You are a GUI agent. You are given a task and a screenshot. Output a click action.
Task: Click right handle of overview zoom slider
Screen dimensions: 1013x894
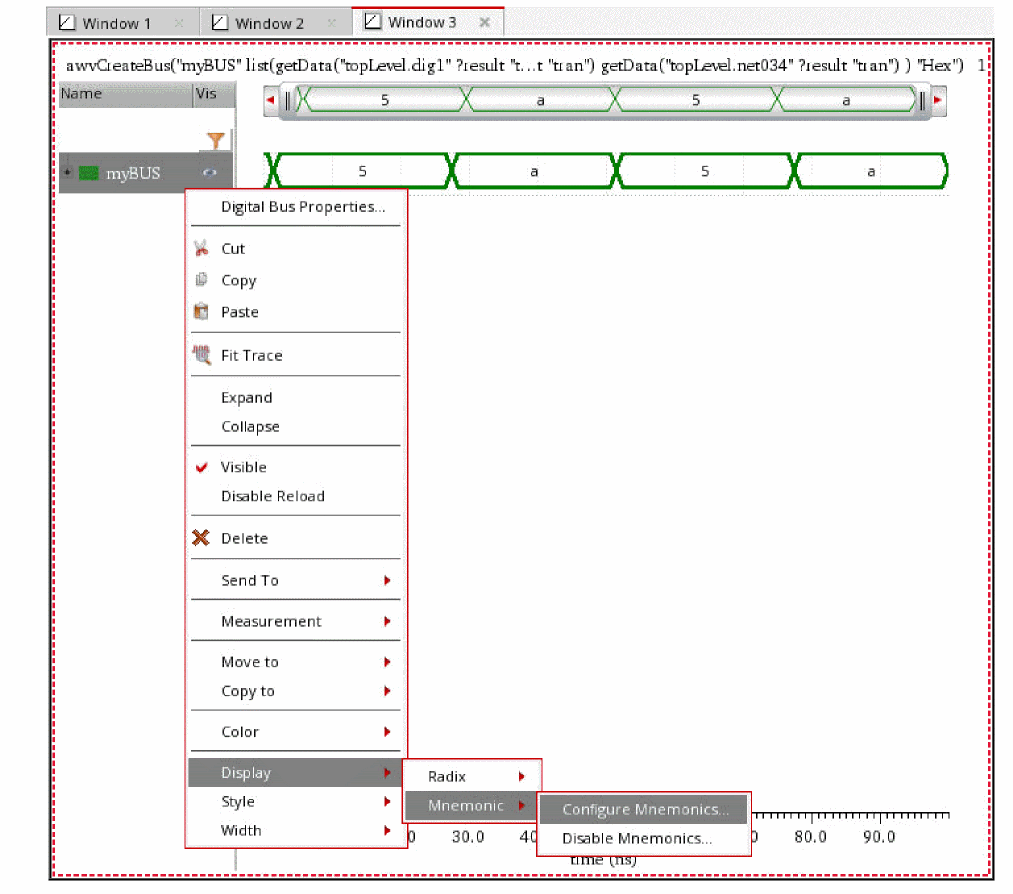(x=923, y=101)
